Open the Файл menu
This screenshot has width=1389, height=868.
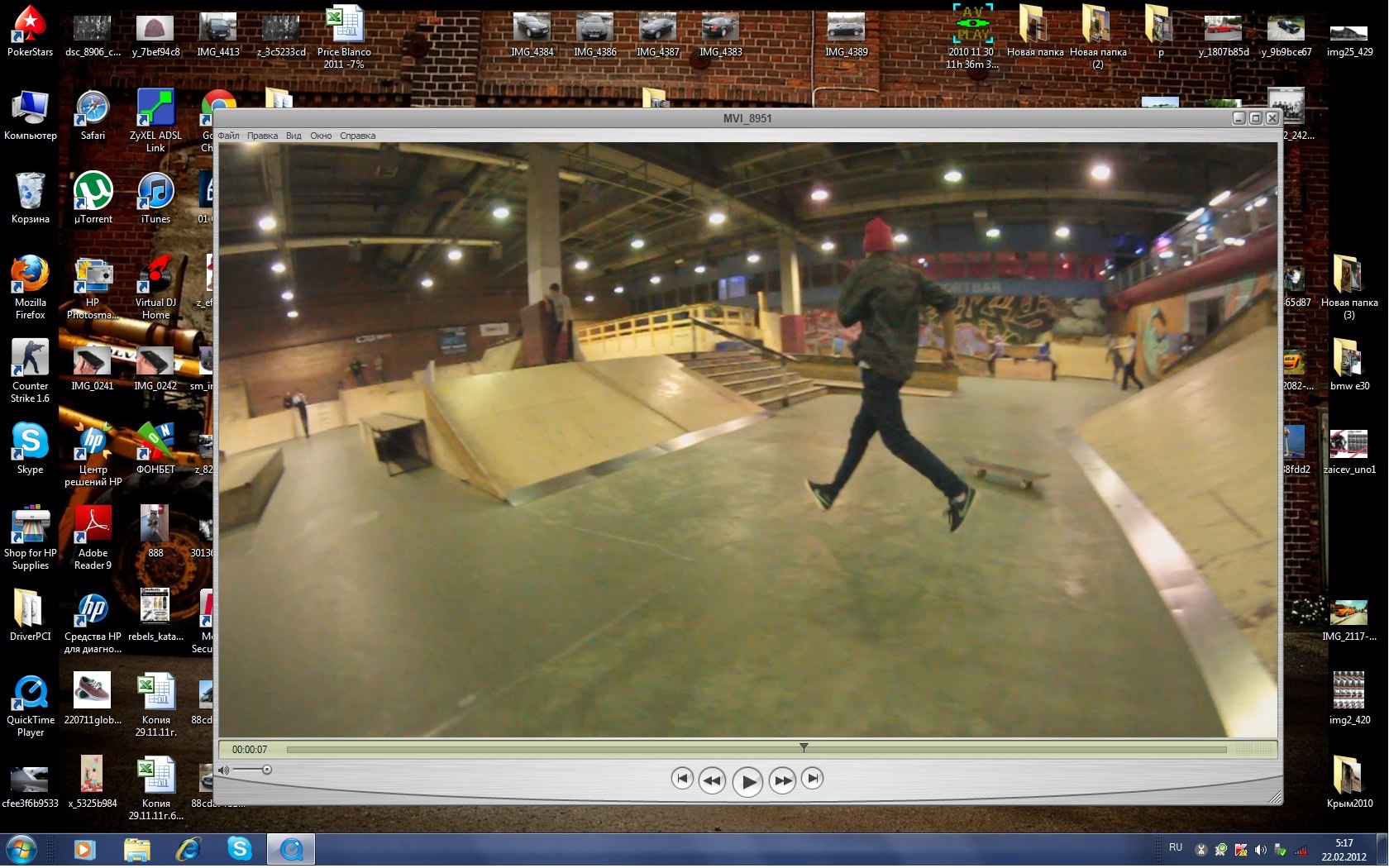tap(228, 136)
